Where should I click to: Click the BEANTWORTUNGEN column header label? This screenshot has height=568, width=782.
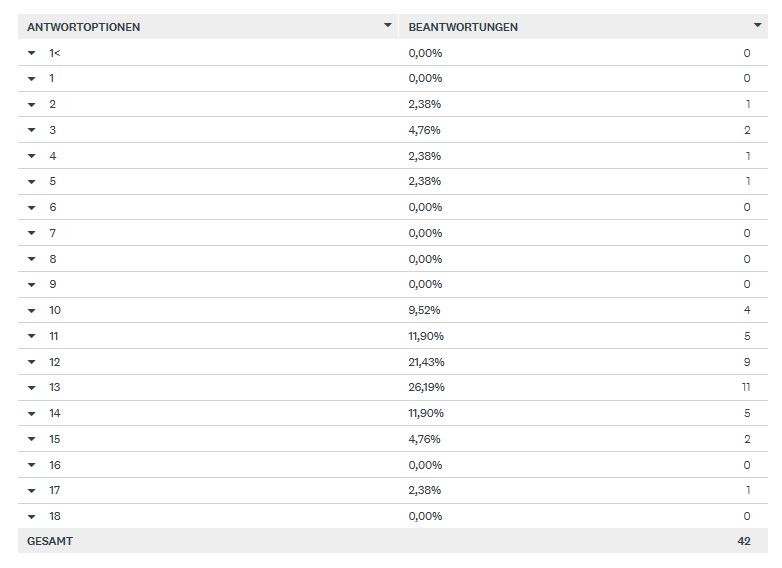pos(463,27)
